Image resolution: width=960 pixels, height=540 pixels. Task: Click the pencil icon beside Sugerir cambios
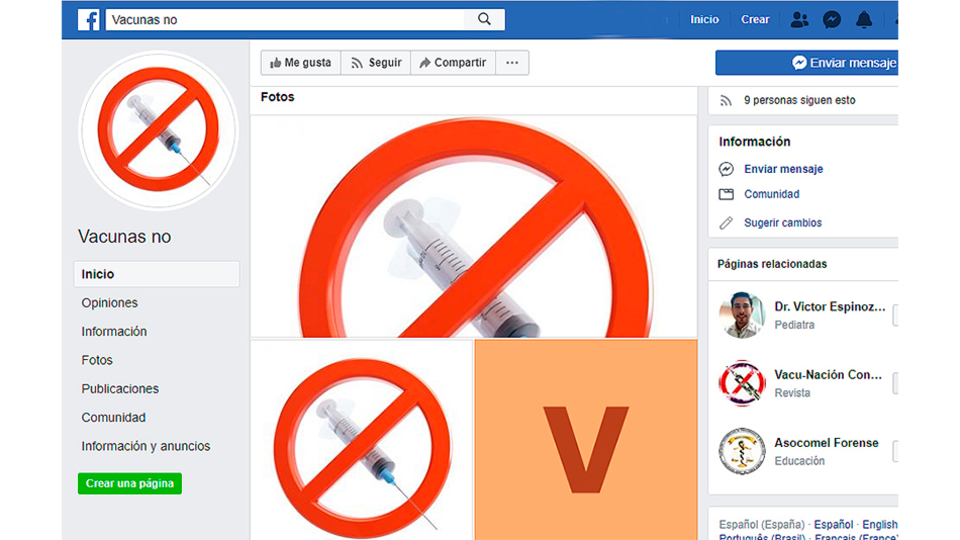point(726,223)
